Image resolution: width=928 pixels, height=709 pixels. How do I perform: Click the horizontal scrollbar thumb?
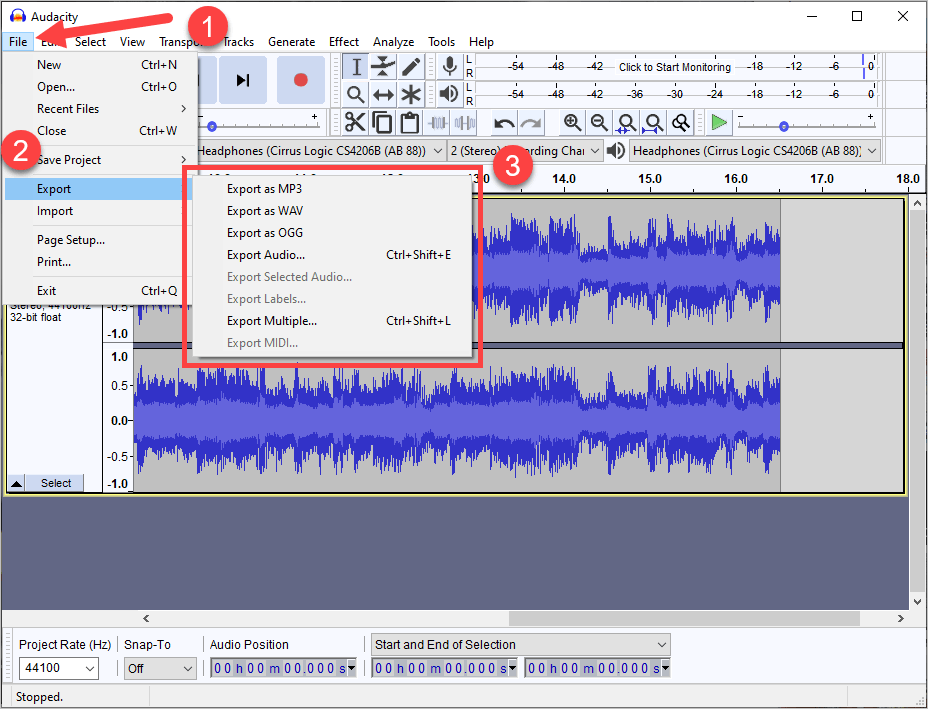(684, 618)
